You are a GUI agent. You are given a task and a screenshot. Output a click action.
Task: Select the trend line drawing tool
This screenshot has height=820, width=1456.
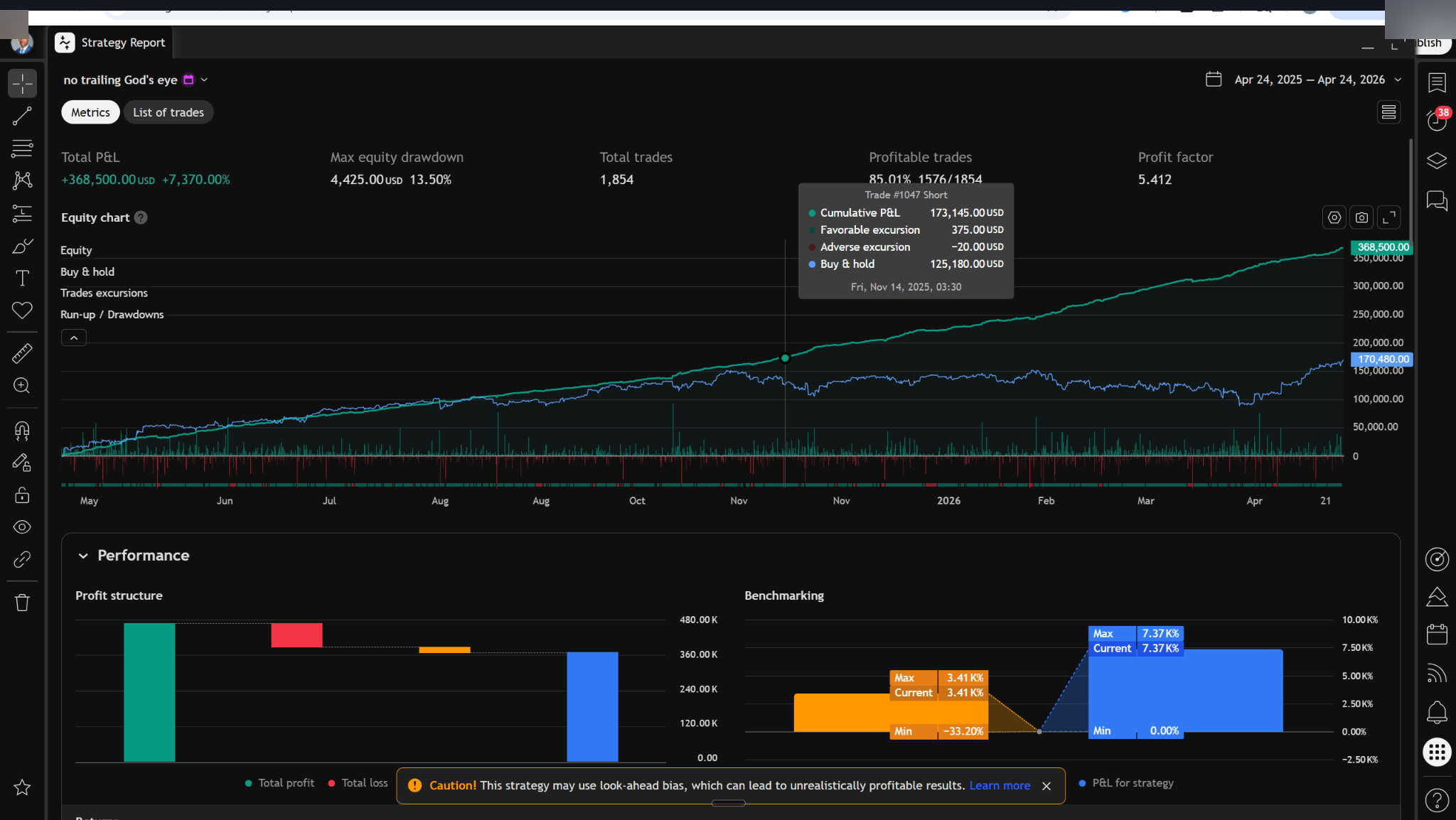pyautogui.click(x=22, y=116)
